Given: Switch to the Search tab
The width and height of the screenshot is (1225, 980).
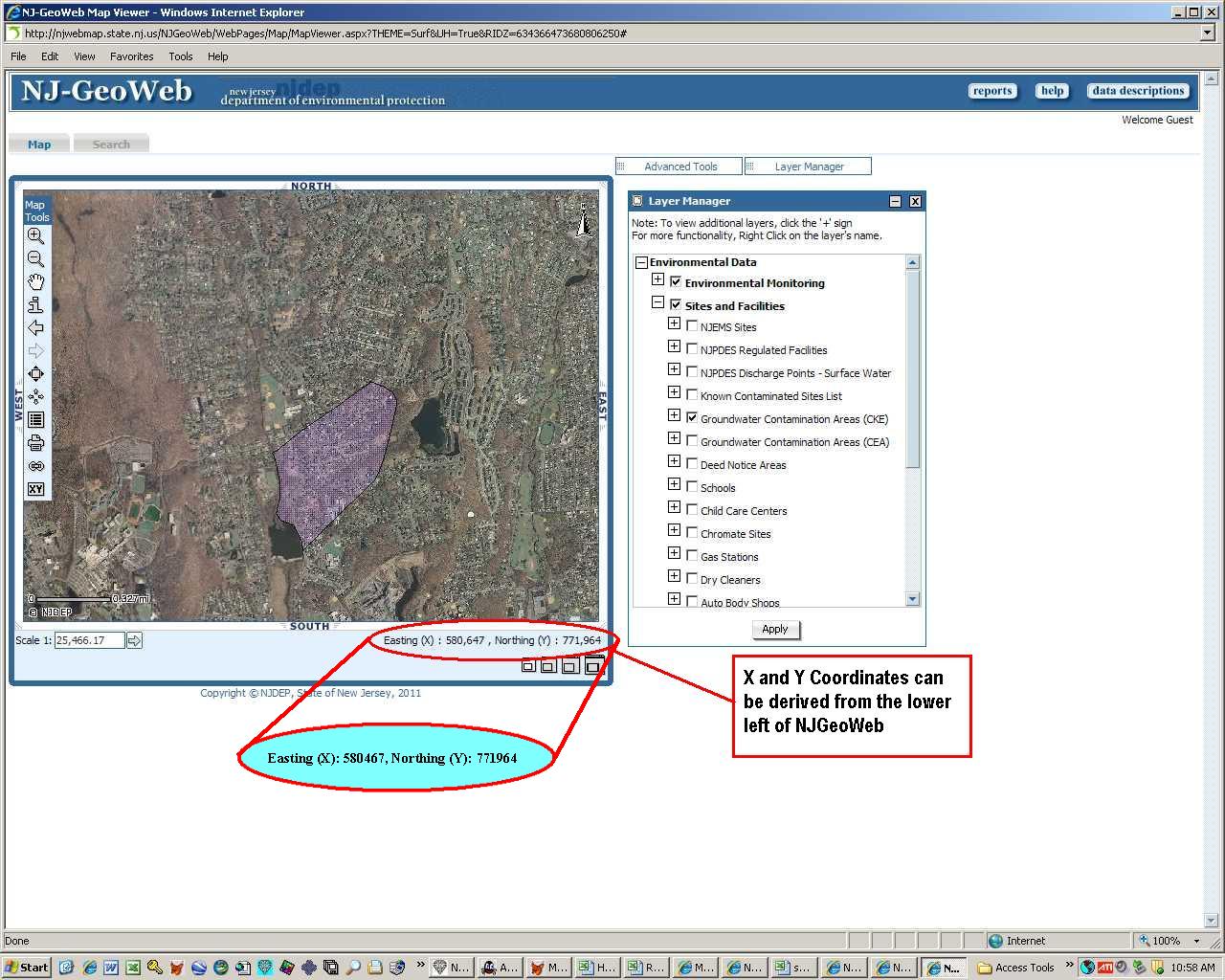Looking at the screenshot, I should coord(111,145).
